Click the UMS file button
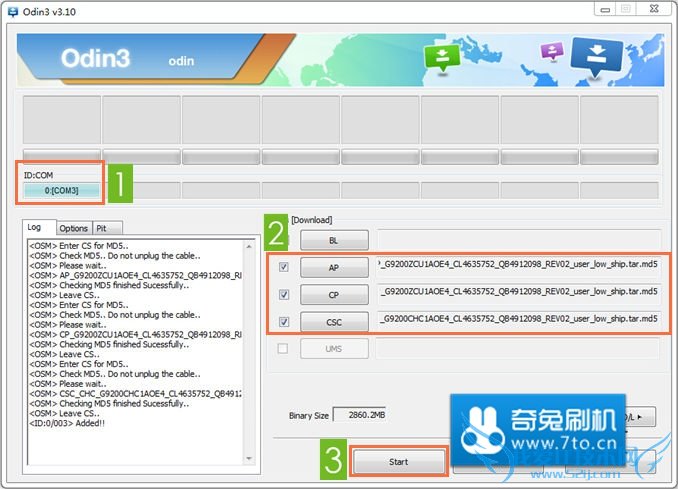Screen dimensions: 678x489 coord(334,348)
